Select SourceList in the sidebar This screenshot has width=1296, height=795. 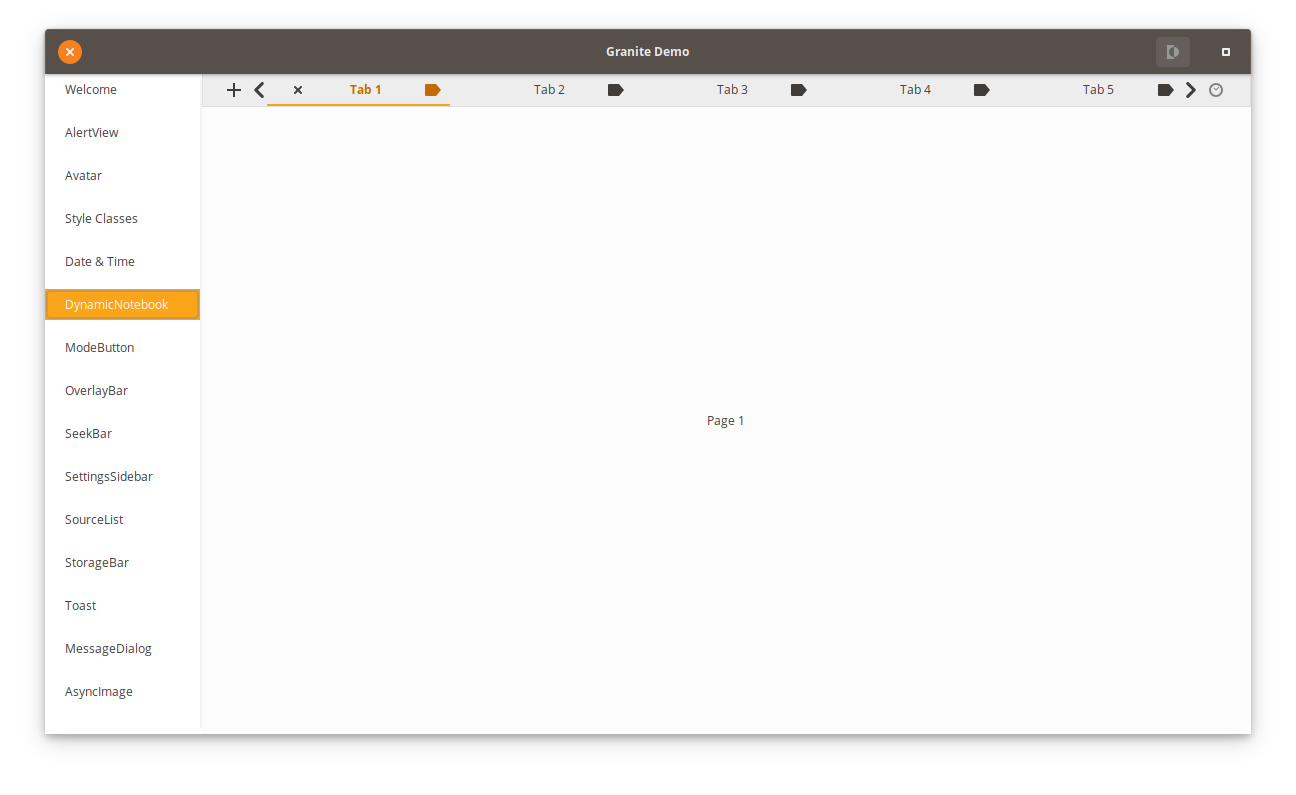[94, 519]
